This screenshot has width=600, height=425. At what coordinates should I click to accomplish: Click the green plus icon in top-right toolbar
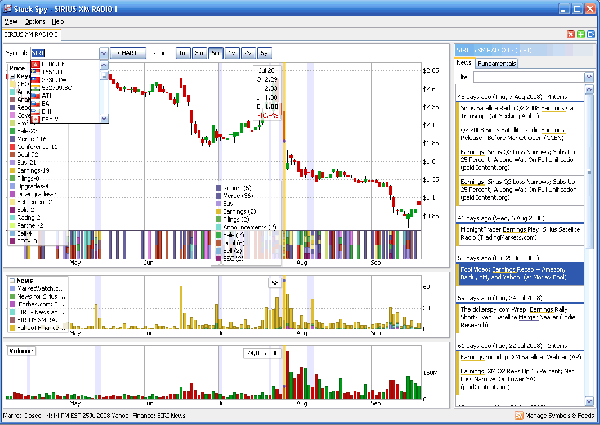(580, 34)
